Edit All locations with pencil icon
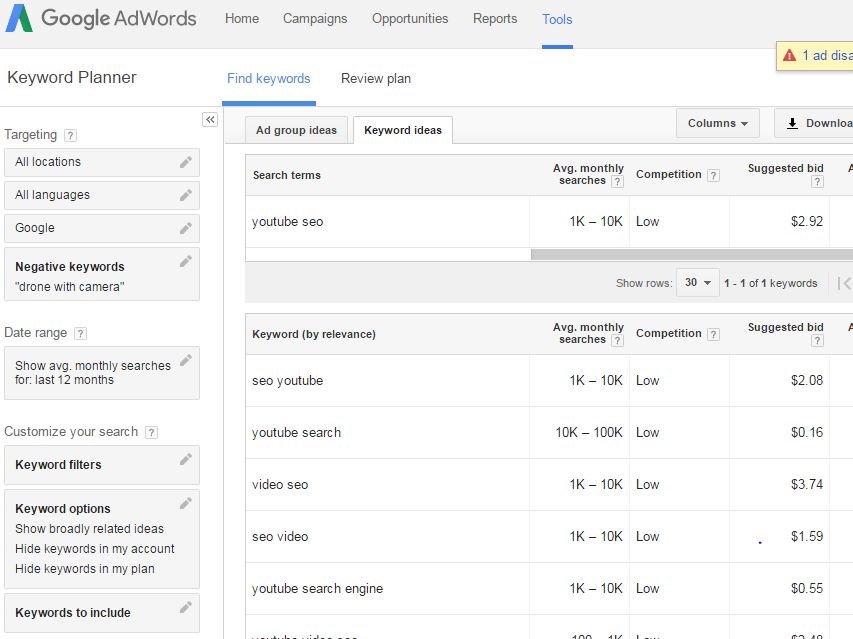Viewport: 853px width, 639px height. (x=186, y=162)
